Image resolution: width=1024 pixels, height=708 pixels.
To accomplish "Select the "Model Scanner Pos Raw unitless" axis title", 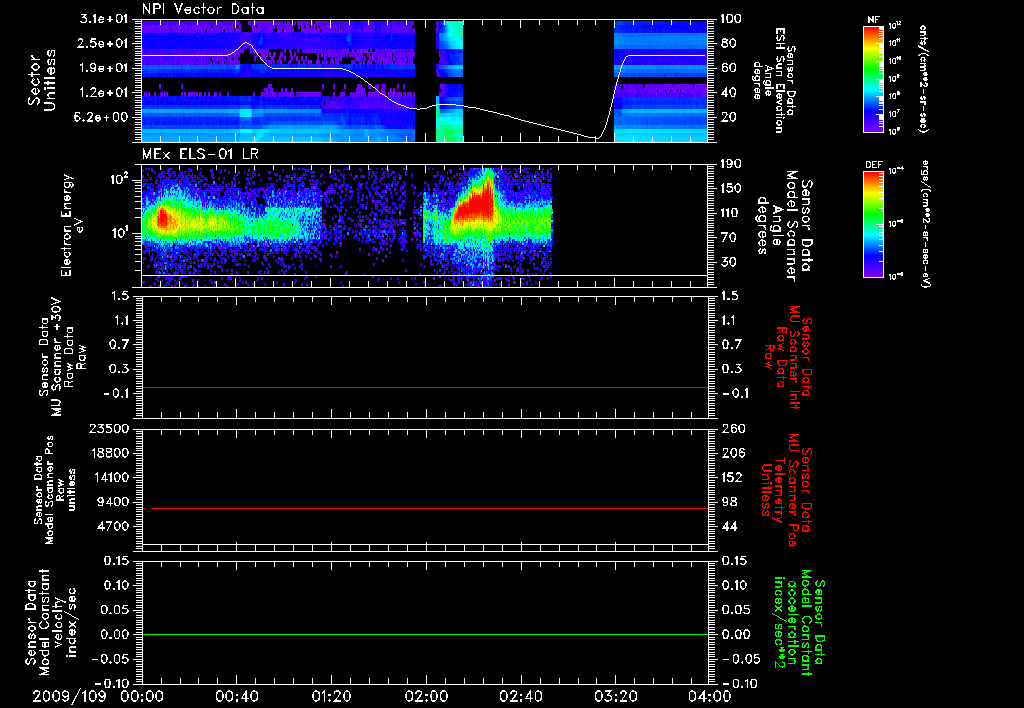I will 55,491.
